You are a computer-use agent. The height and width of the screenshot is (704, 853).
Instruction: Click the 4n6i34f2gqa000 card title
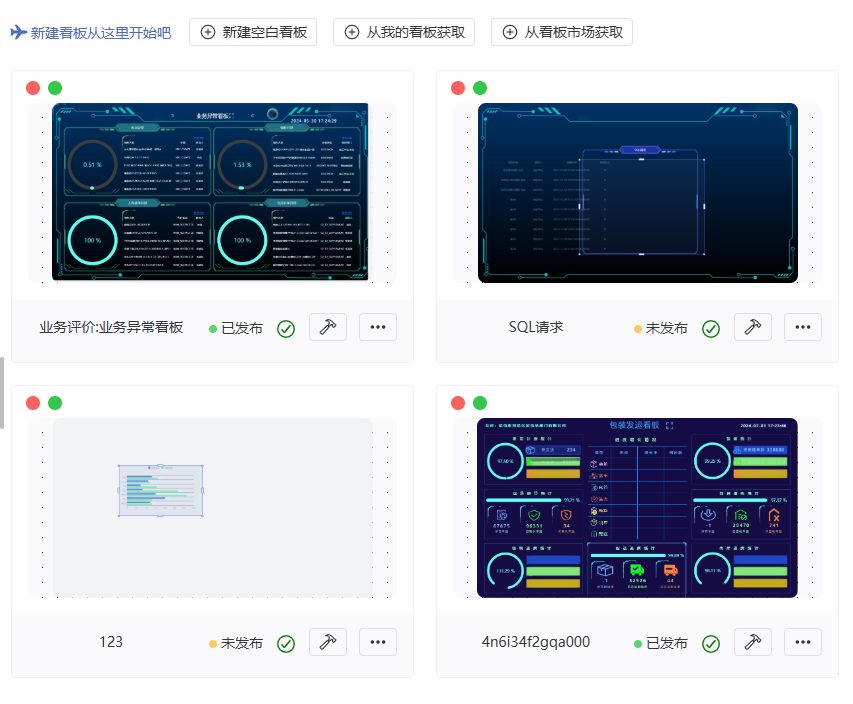[536, 642]
